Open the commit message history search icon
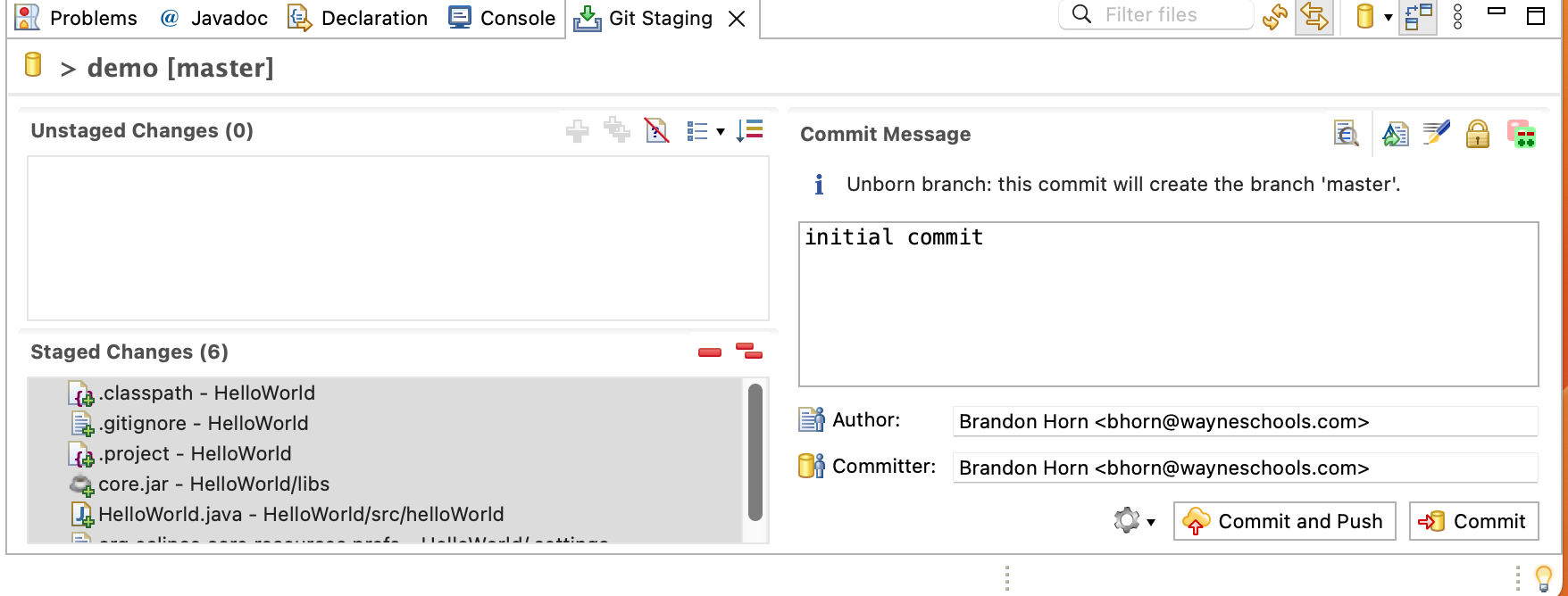 [x=1346, y=134]
